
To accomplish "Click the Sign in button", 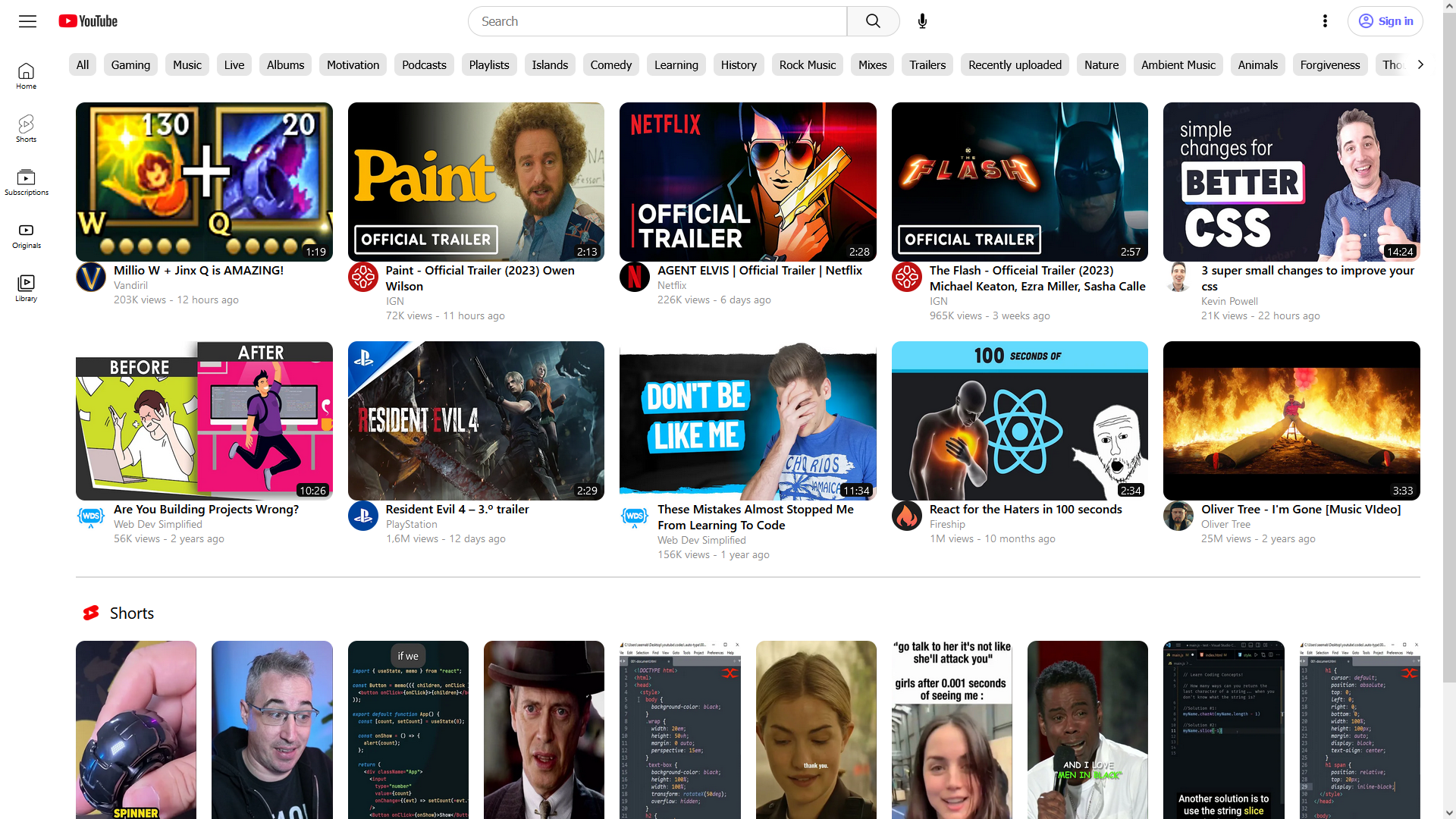I will coord(1385,20).
